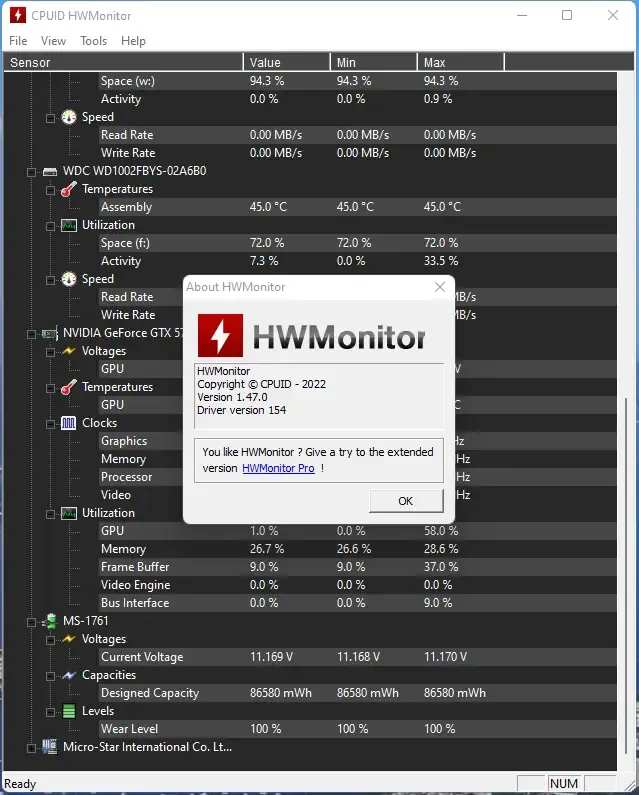Click the green Levels icon
Image resolution: width=639 pixels, height=795 pixels.
(69, 711)
